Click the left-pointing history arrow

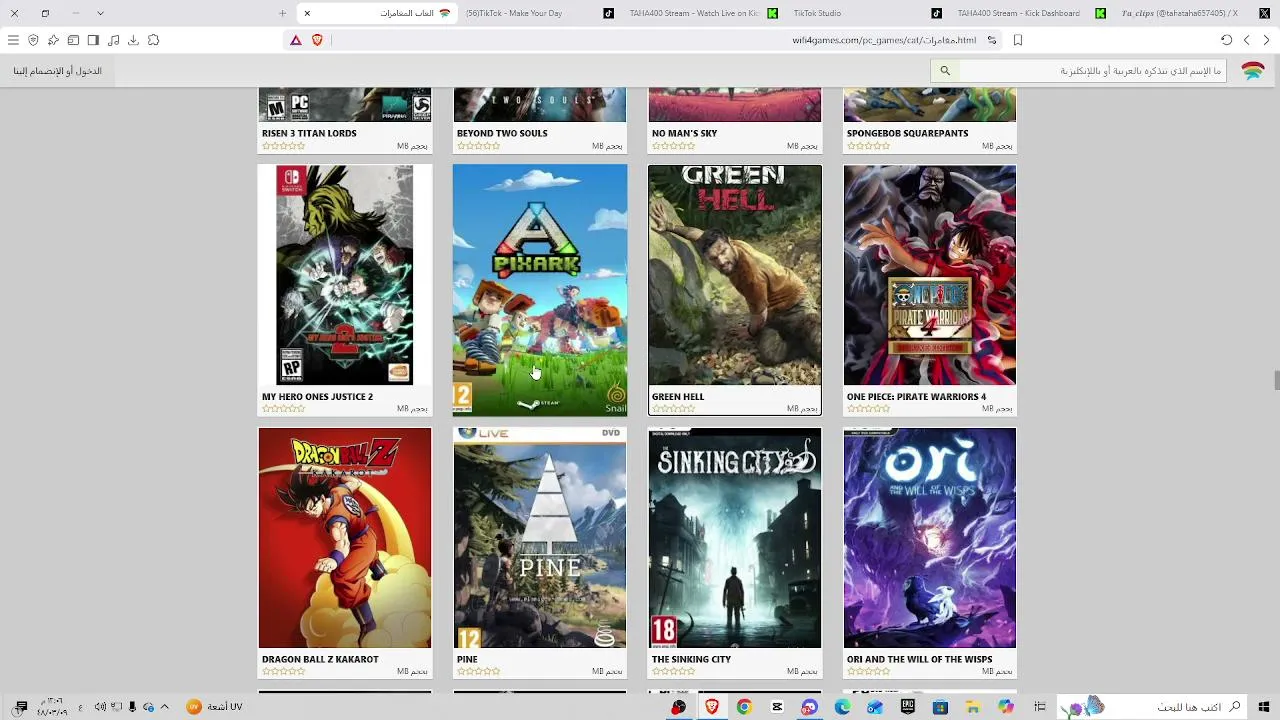(x=1246, y=40)
